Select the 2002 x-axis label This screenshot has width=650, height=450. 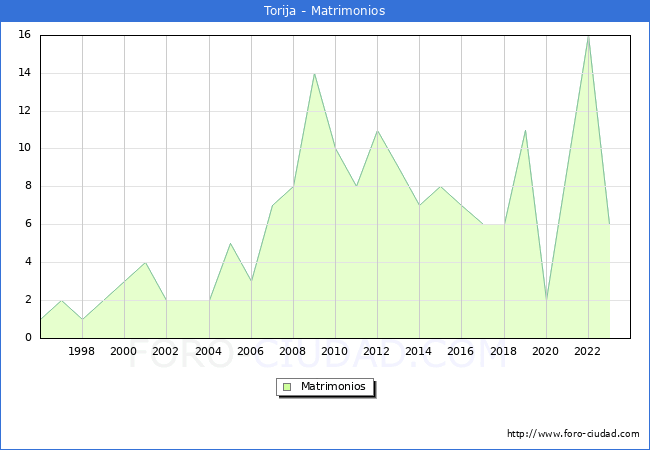coord(165,351)
